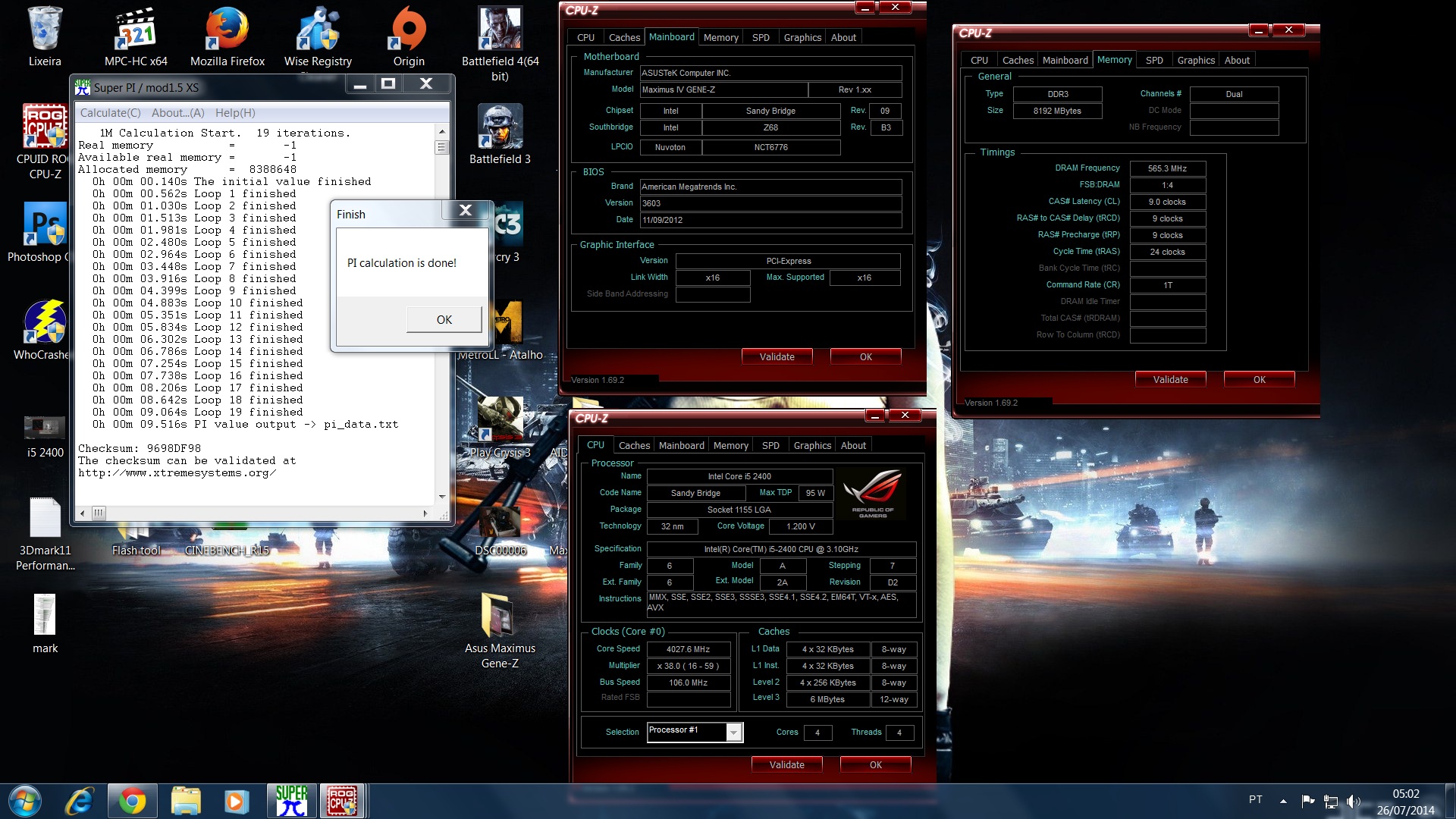Image resolution: width=1456 pixels, height=819 pixels.
Task: Switch to CPU tab in Mainboard window
Action: click(585, 37)
